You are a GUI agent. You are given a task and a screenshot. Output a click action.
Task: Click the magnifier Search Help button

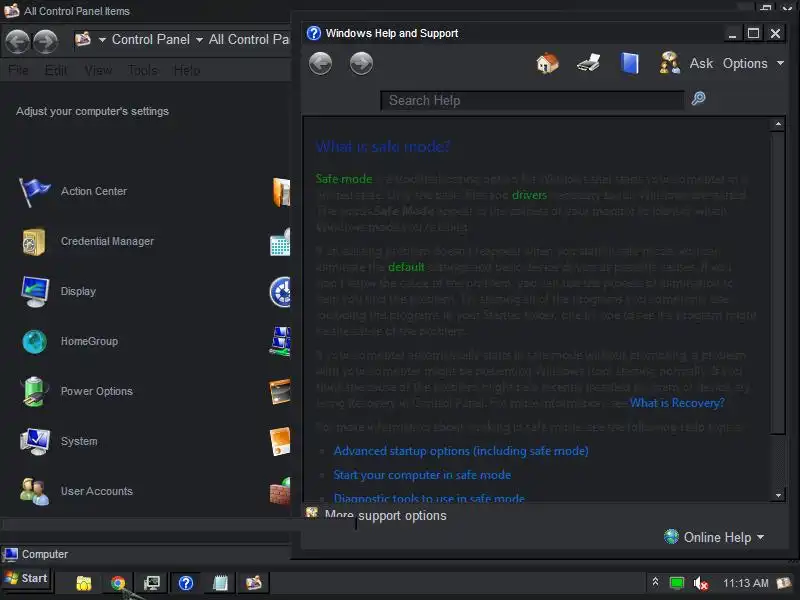click(698, 98)
